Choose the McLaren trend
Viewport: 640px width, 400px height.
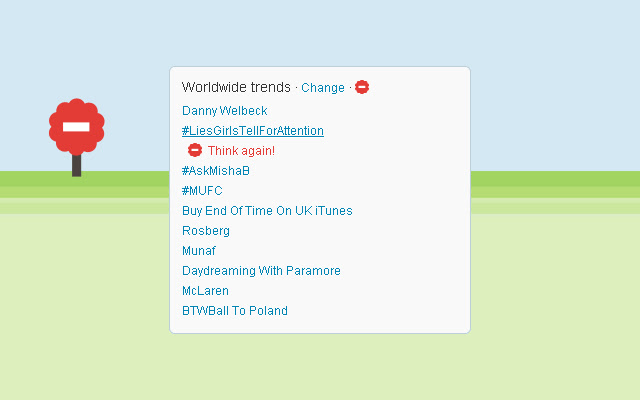tap(205, 291)
